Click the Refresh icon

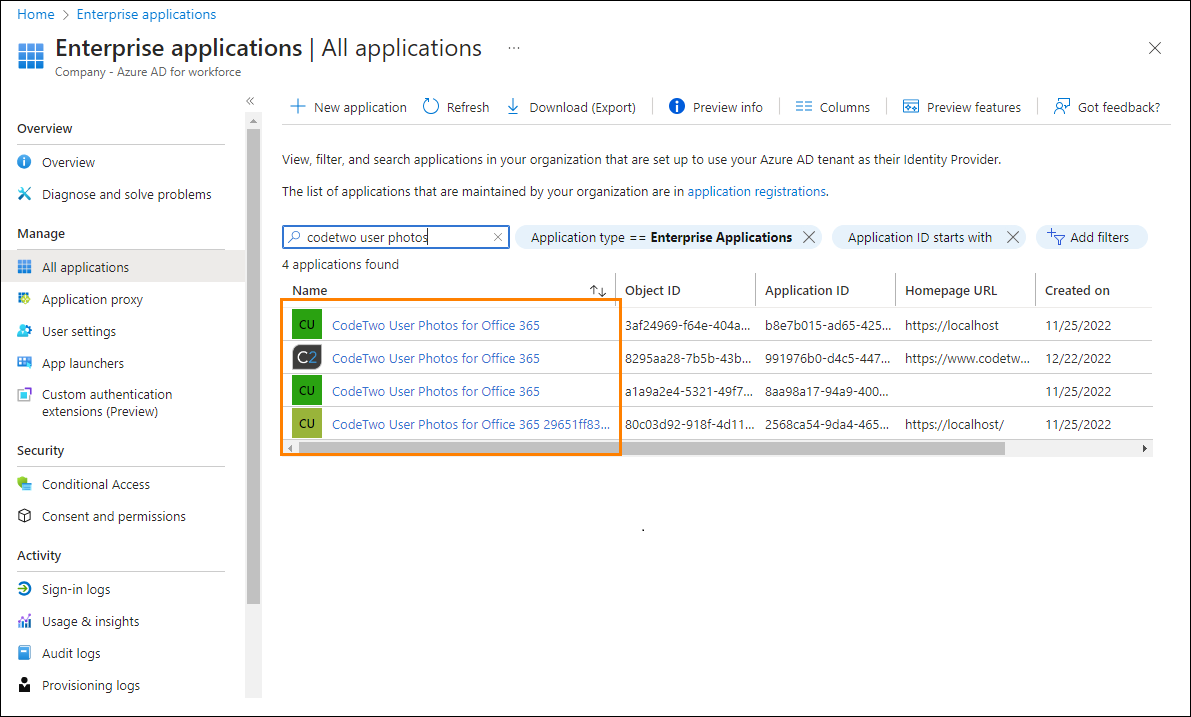tap(431, 106)
